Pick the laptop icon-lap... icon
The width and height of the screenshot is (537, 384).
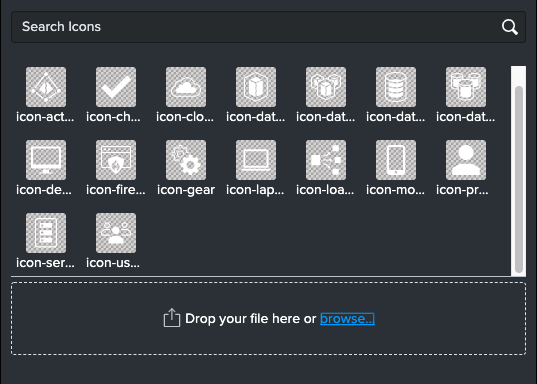point(256,160)
